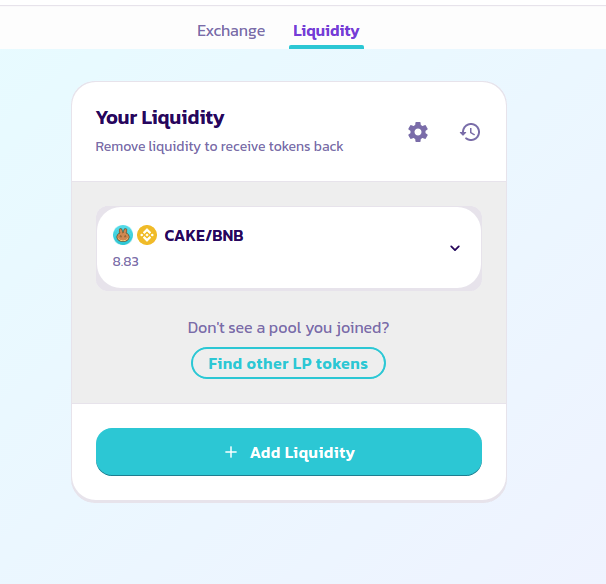Click 'Remove liquidity to receive tokens back' subtitle
This screenshot has height=584, width=606.
tap(220, 146)
